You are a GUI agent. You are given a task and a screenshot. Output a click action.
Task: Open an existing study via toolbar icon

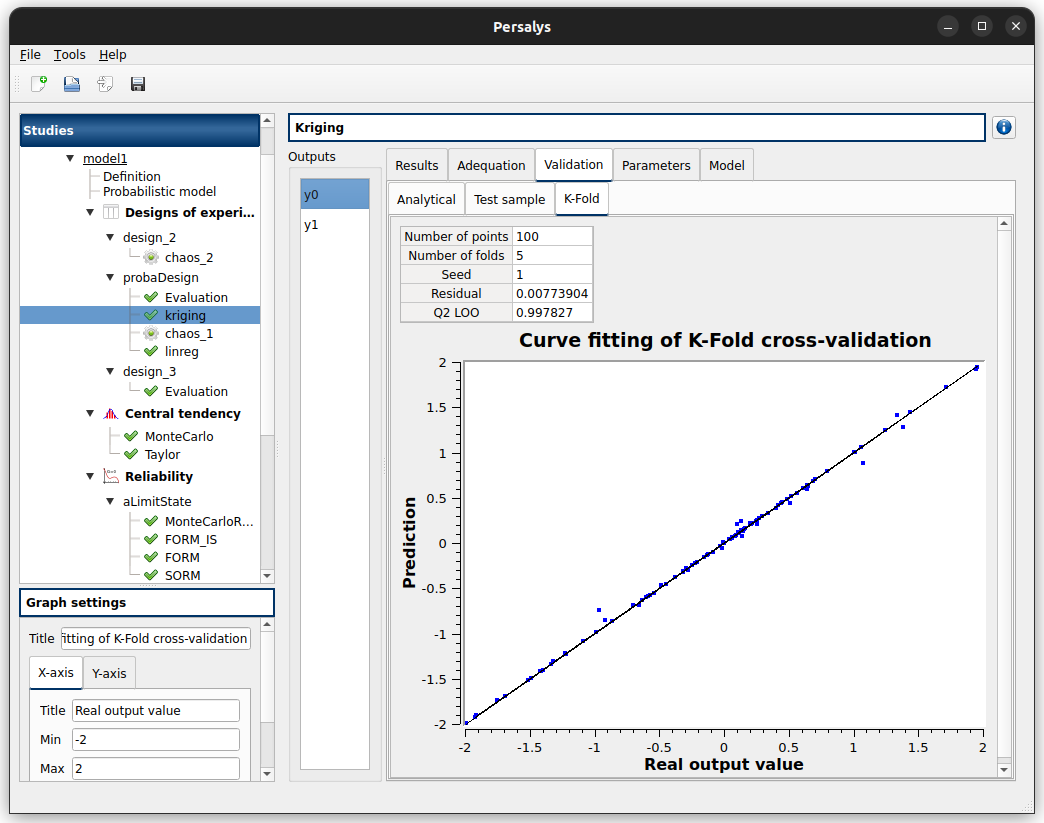click(71, 84)
